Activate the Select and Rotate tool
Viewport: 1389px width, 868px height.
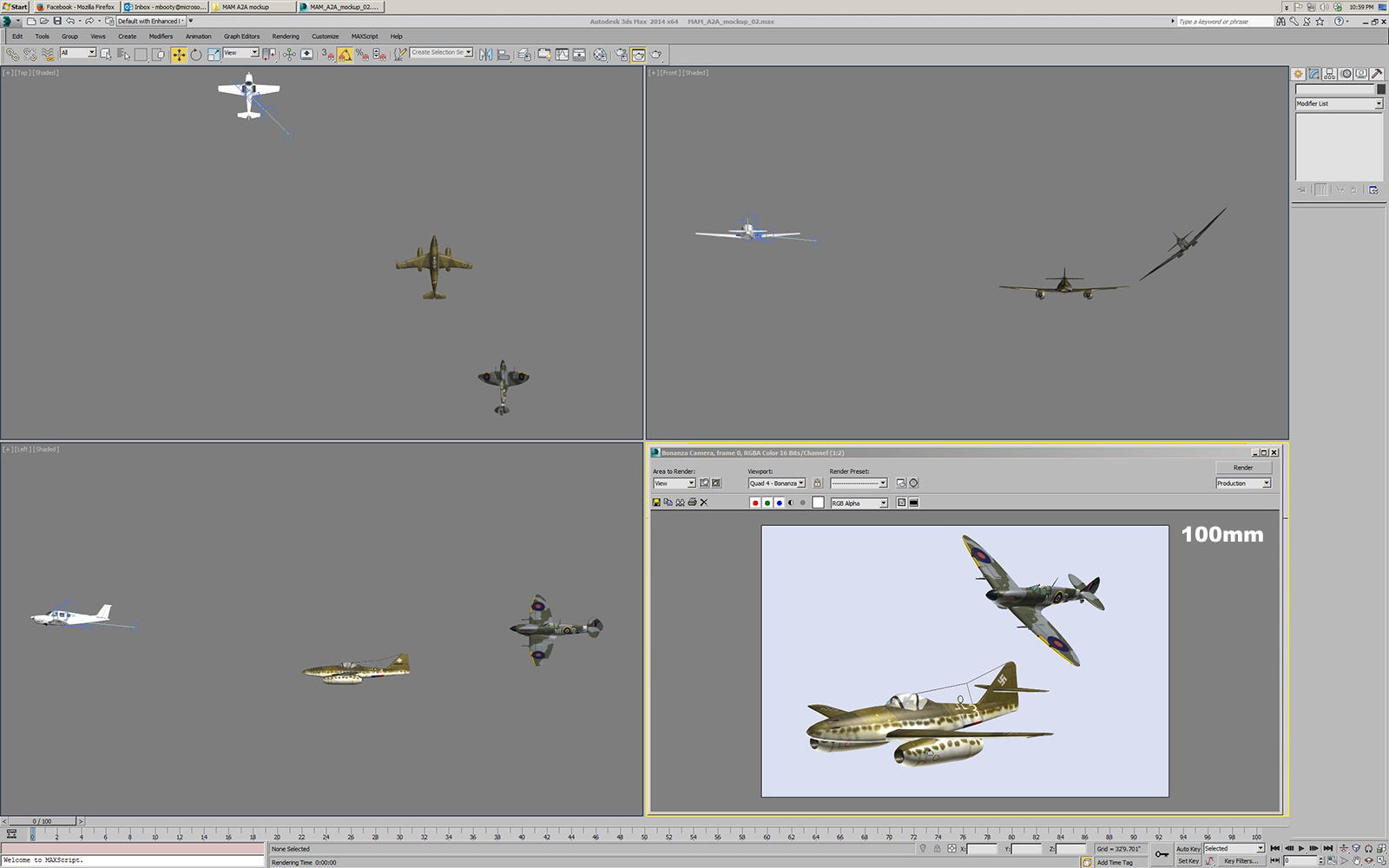click(x=196, y=55)
